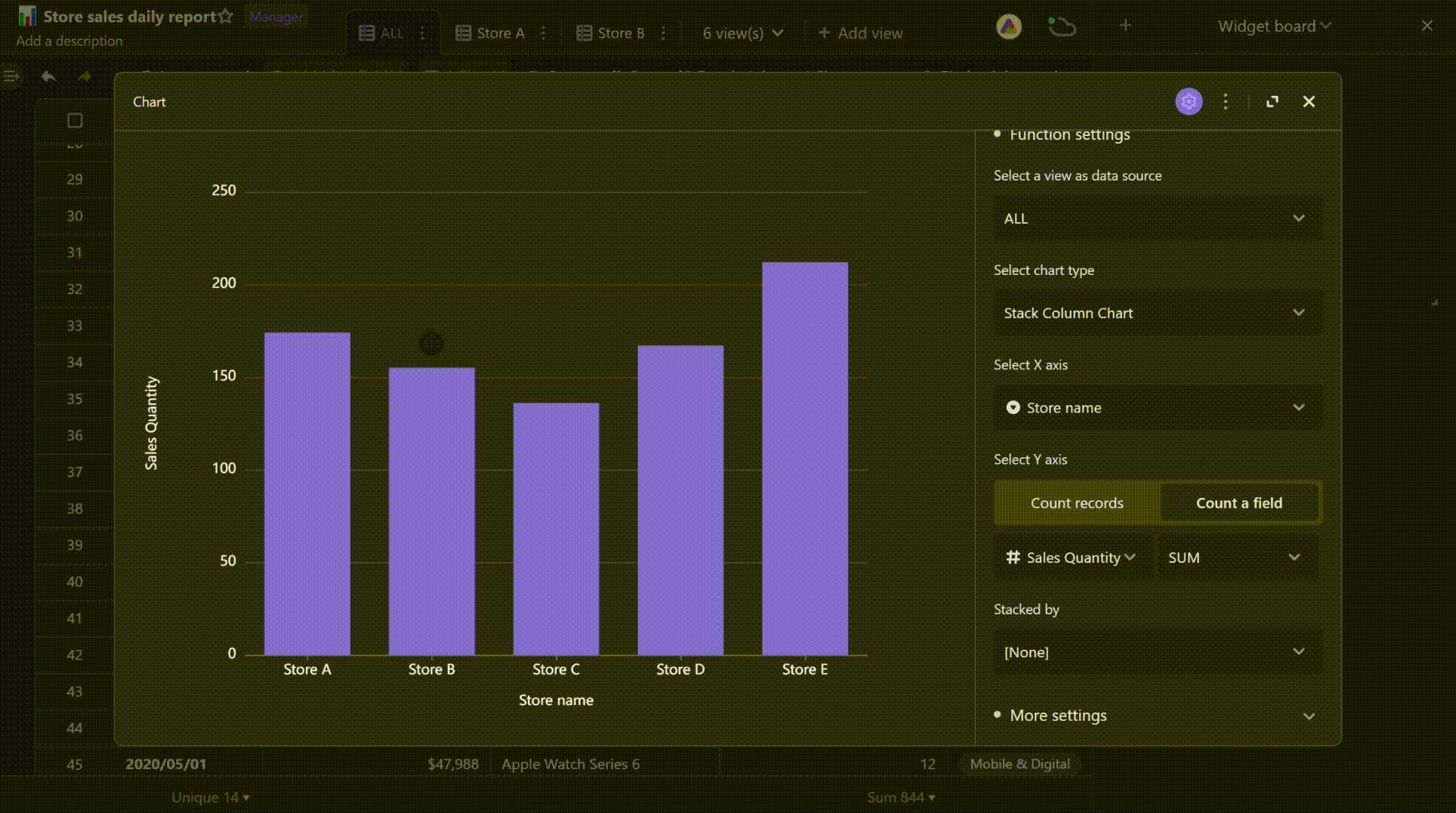This screenshot has width=1456, height=813.
Task: Select Count a field option
Action: pos(1239,502)
